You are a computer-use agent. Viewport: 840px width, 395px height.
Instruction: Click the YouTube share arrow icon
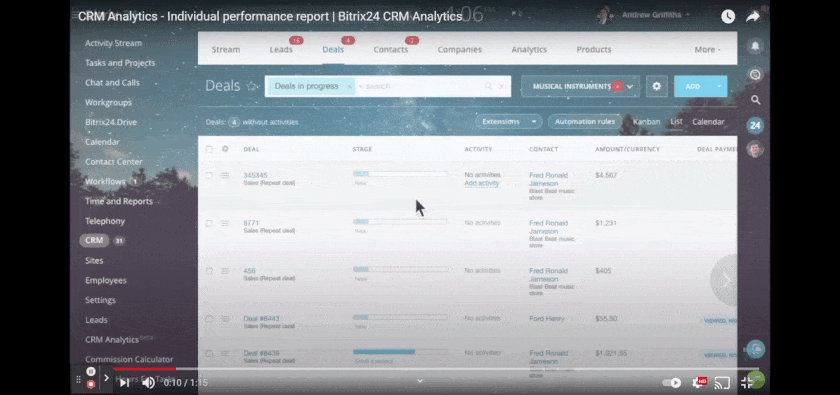pyautogui.click(x=753, y=17)
